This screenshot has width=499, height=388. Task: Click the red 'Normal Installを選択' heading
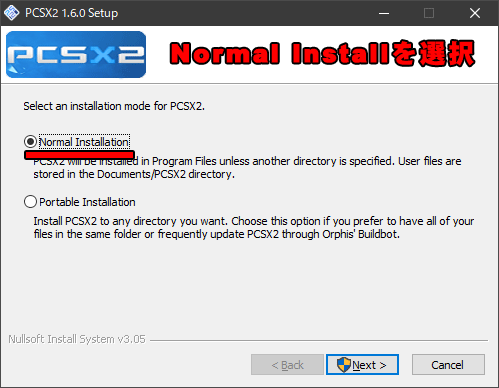click(x=322, y=54)
